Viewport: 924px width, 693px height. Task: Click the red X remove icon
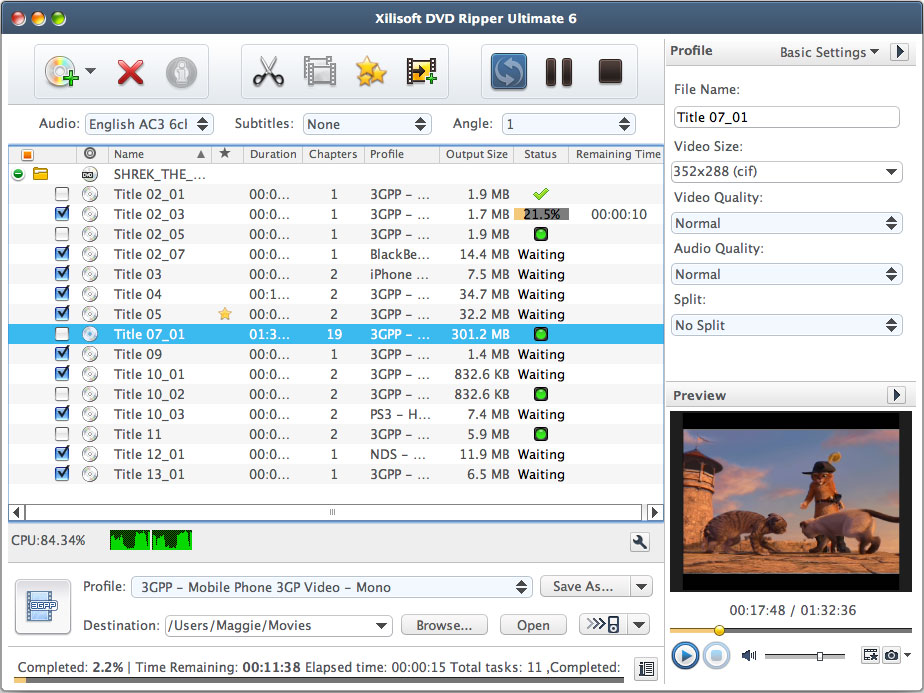pyautogui.click(x=130, y=72)
